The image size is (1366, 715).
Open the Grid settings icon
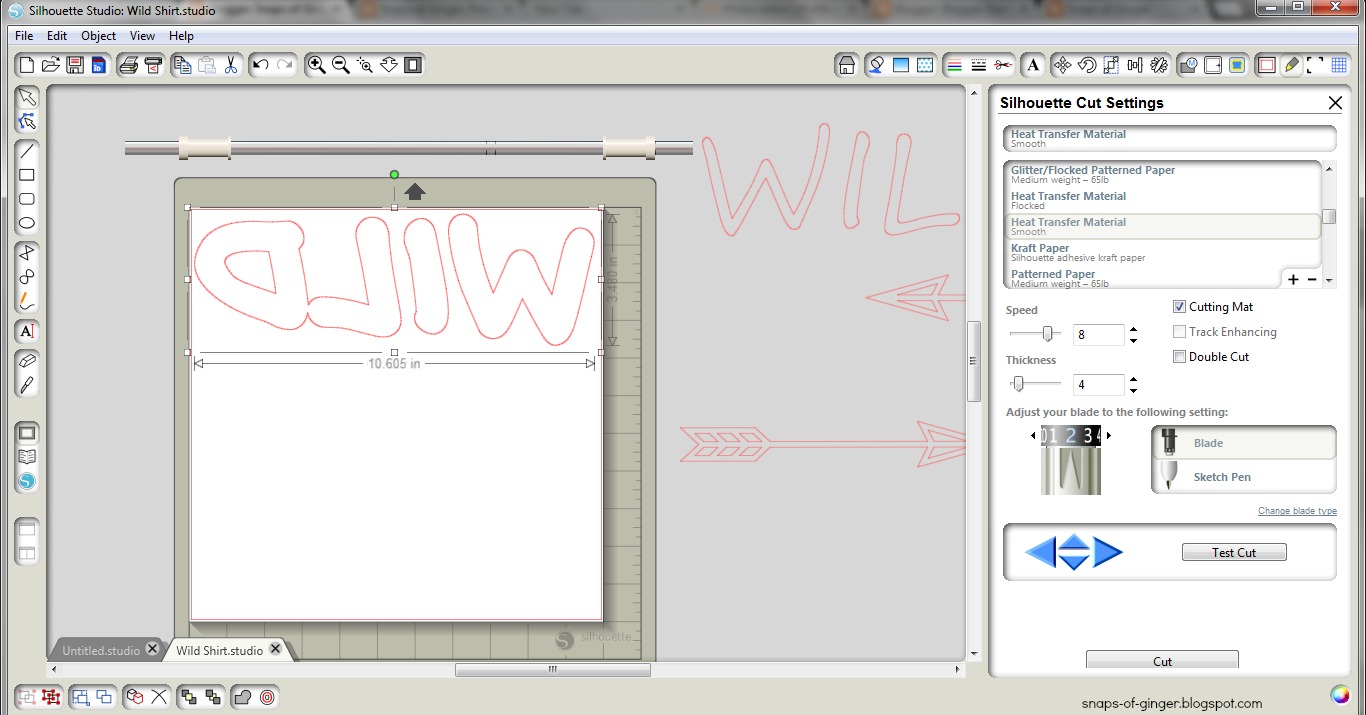coord(1340,65)
